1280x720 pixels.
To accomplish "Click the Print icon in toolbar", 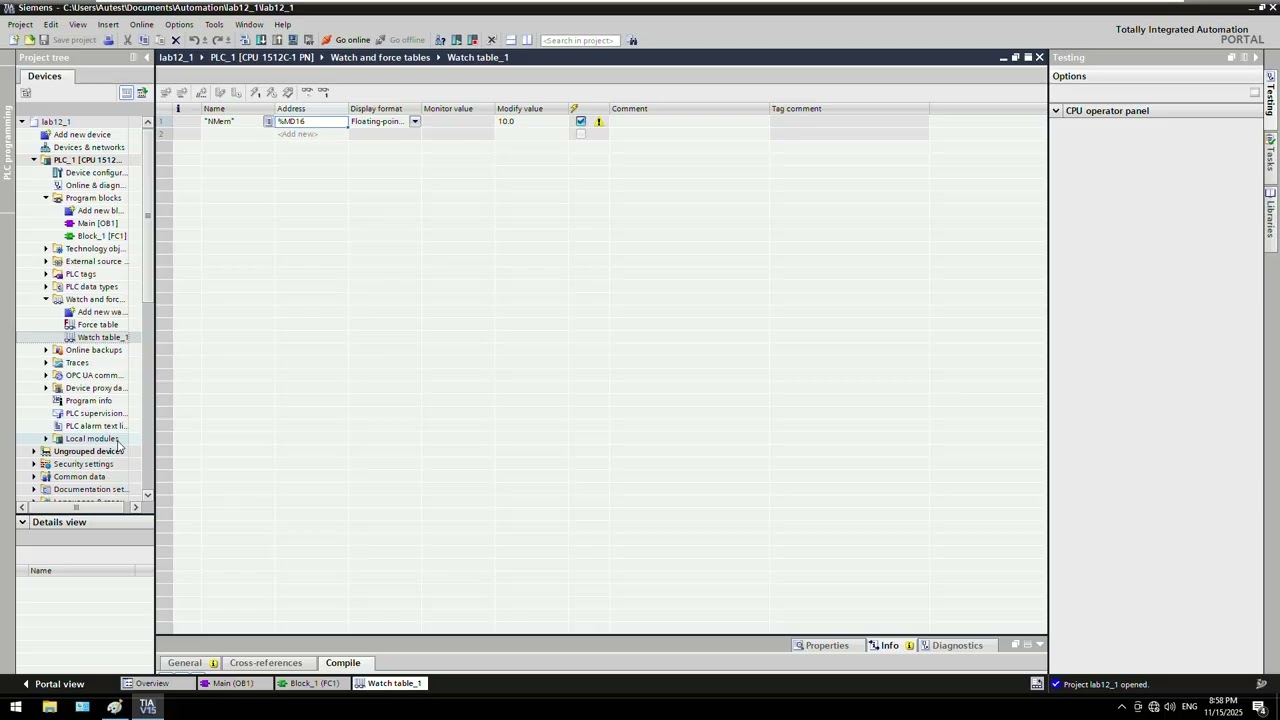I will pyautogui.click(x=108, y=40).
